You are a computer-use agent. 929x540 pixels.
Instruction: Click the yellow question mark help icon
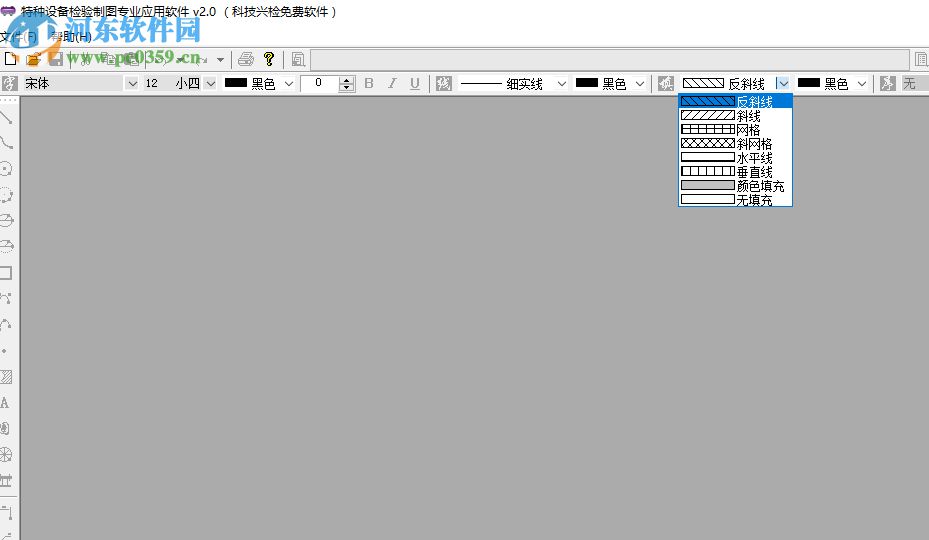pos(269,59)
